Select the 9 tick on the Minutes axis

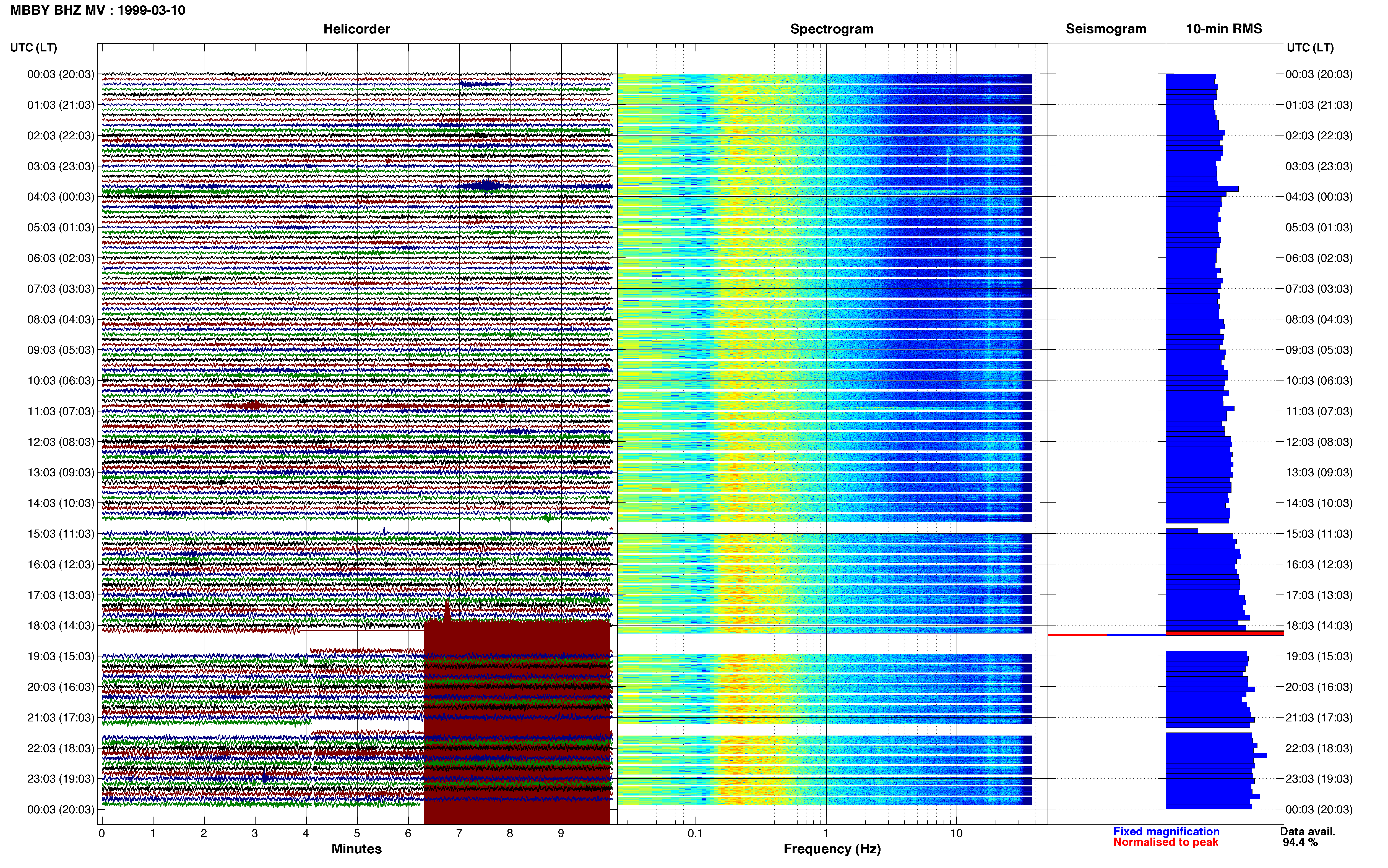coord(561,833)
